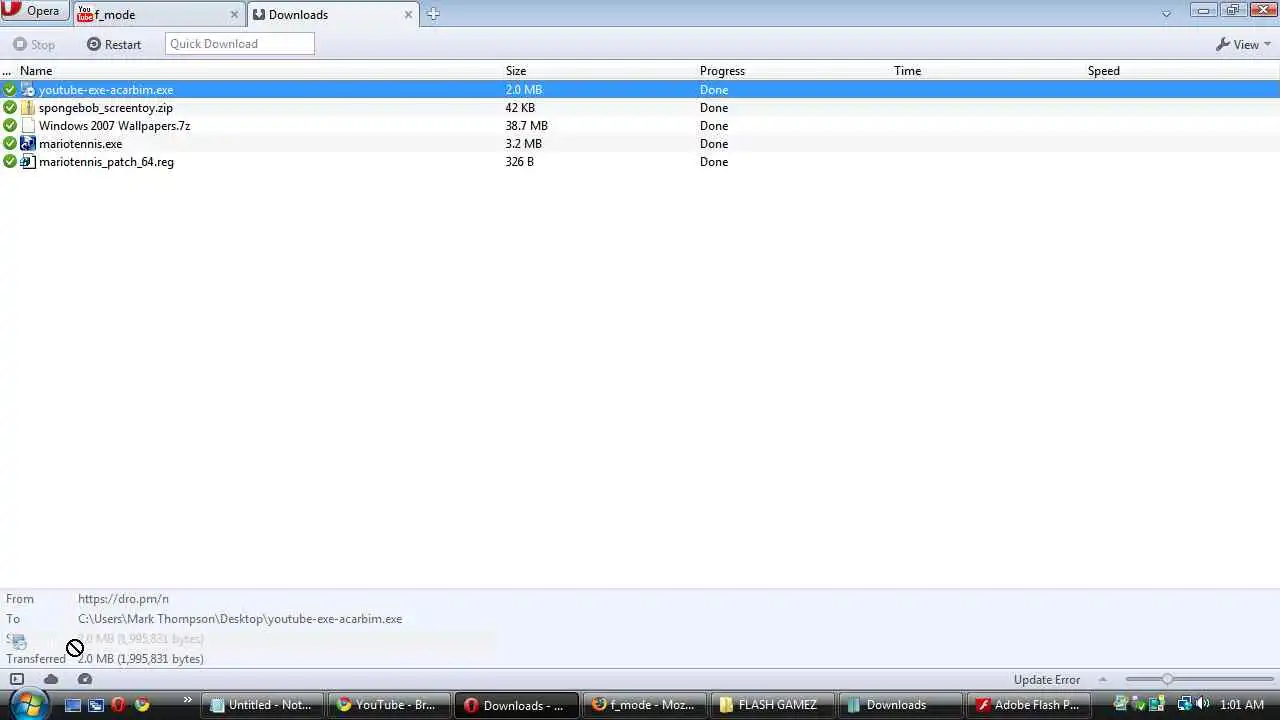Image resolution: width=1280 pixels, height=720 pixels.
Task: Switch to f_mode Mozilla Firefox taskbar window
Action: [x=644, y=705]
